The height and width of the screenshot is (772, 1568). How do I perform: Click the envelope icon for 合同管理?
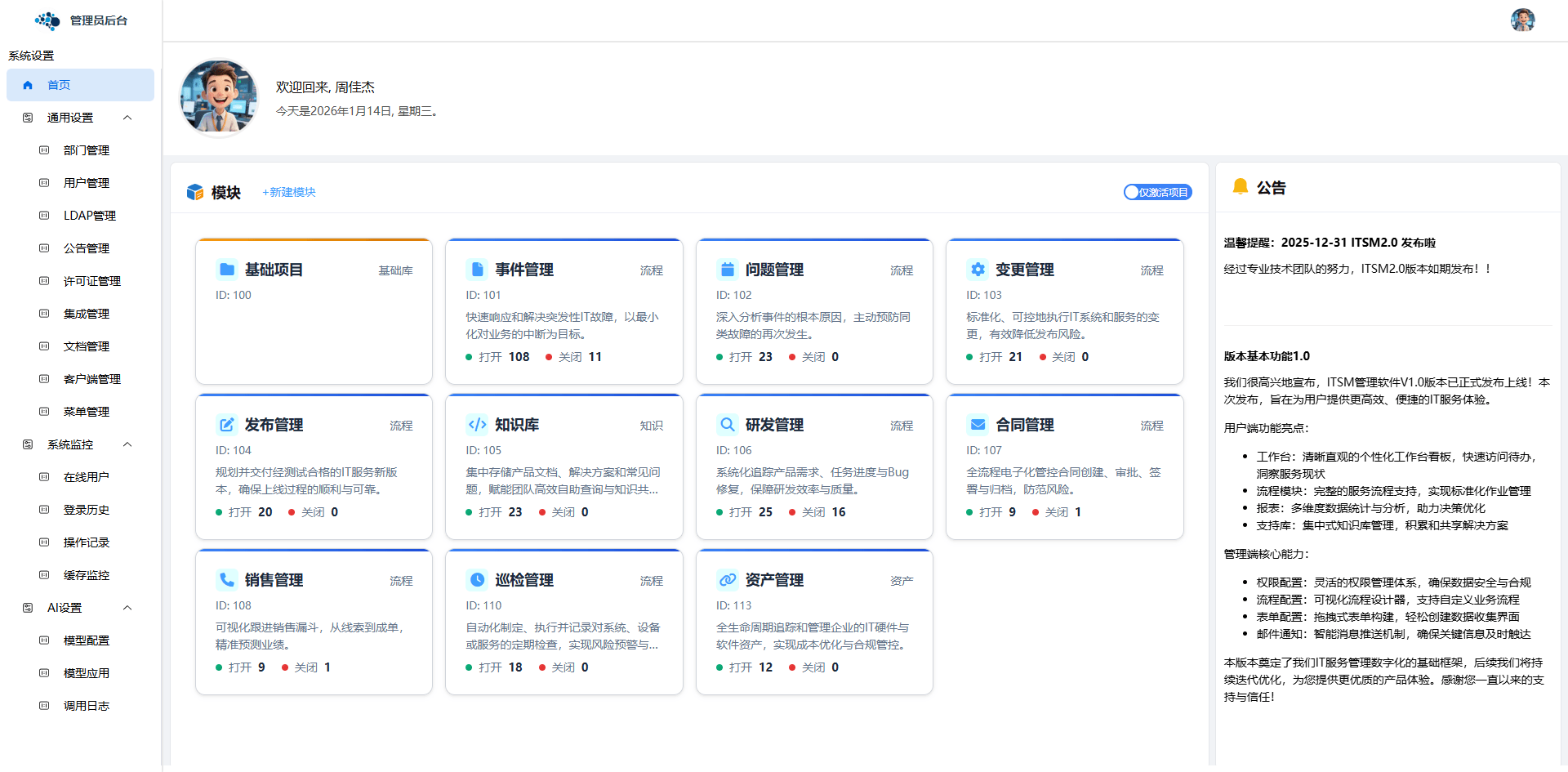point(977,425)
